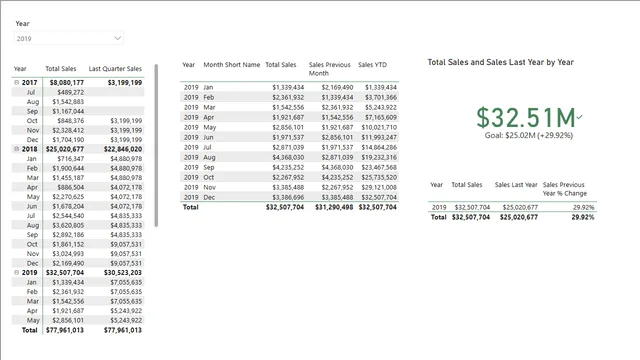Image resolution: width=640 pixels, height=360 pixels.
Task: Collapse the 2018 year row in matrix
Action: coord(17,149)
